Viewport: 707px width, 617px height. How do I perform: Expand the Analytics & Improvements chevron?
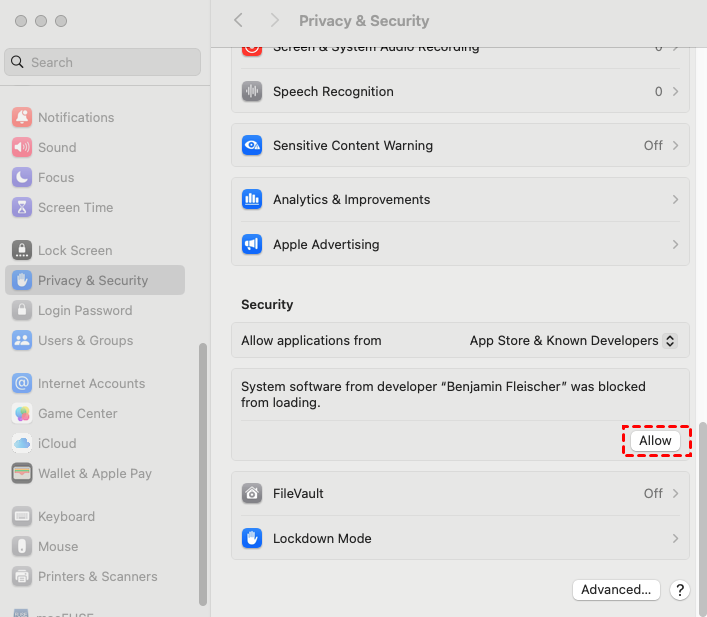pyautogui.click(x=676, y=199)
